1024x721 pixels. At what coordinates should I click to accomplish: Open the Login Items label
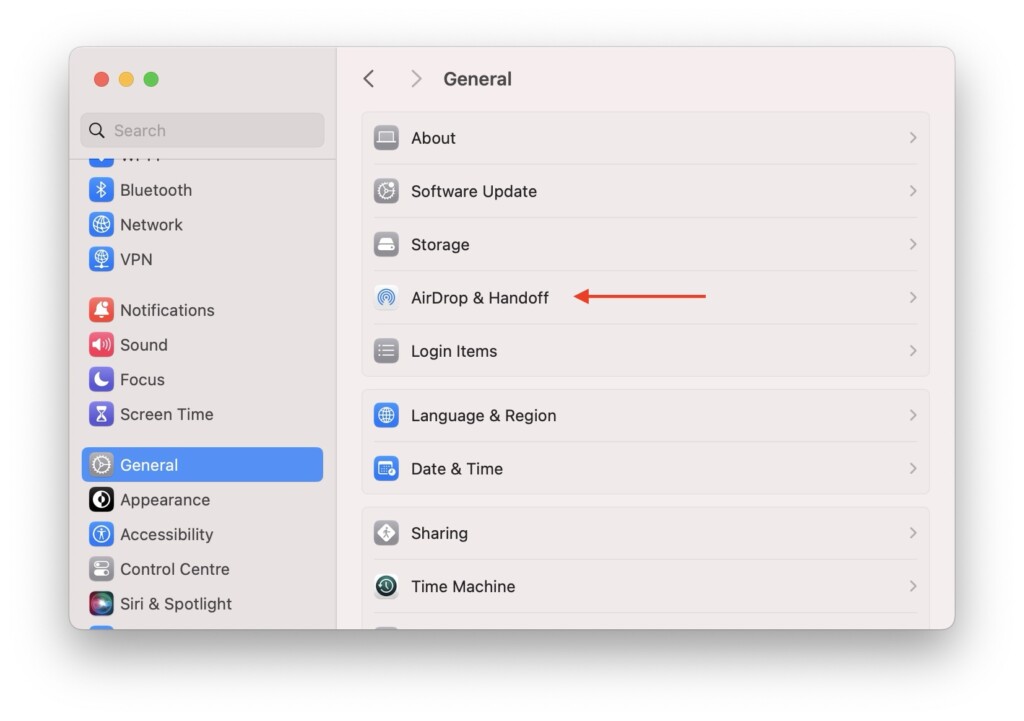coord(454,351)
